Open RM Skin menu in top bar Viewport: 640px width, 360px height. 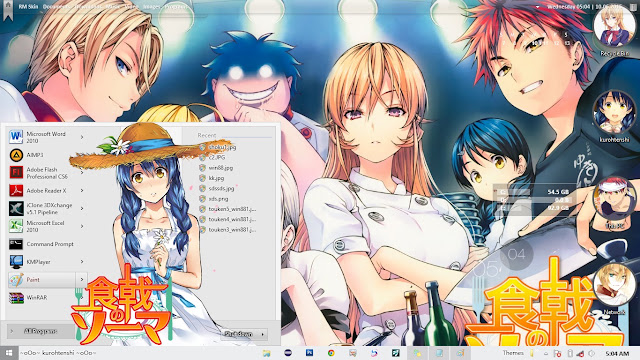[28, 7]
